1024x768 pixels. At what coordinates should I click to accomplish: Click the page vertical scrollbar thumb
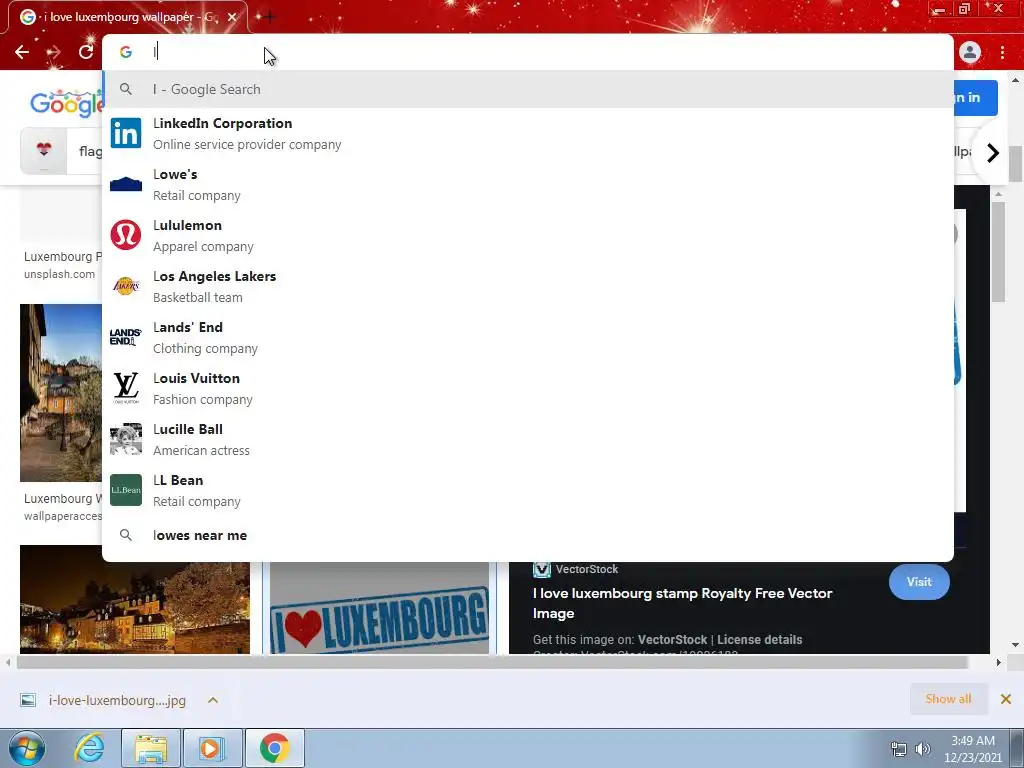click(x=1016, y=163)
